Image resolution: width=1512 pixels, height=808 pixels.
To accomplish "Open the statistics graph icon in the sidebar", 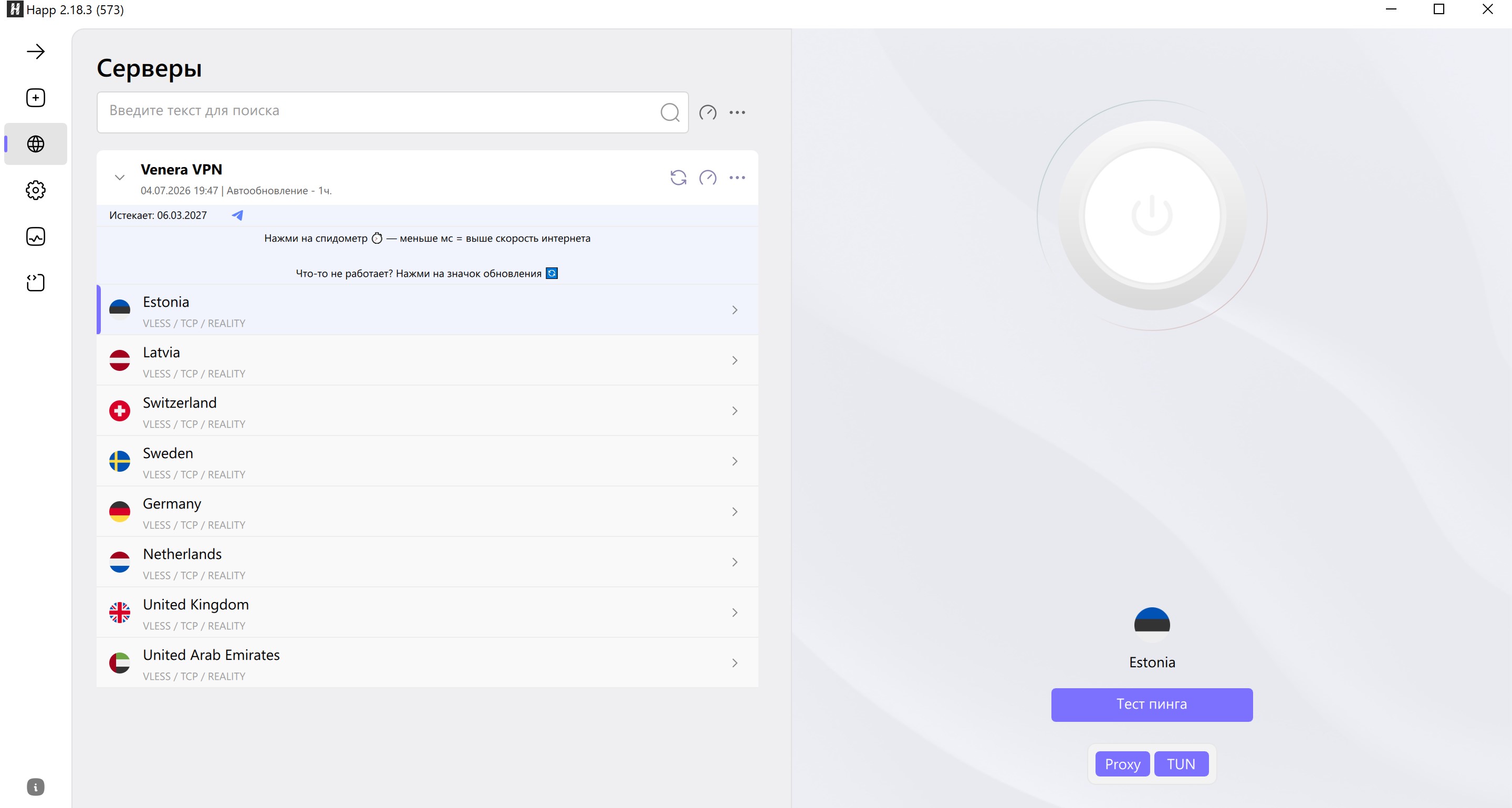I will click(x=36, y=236).
